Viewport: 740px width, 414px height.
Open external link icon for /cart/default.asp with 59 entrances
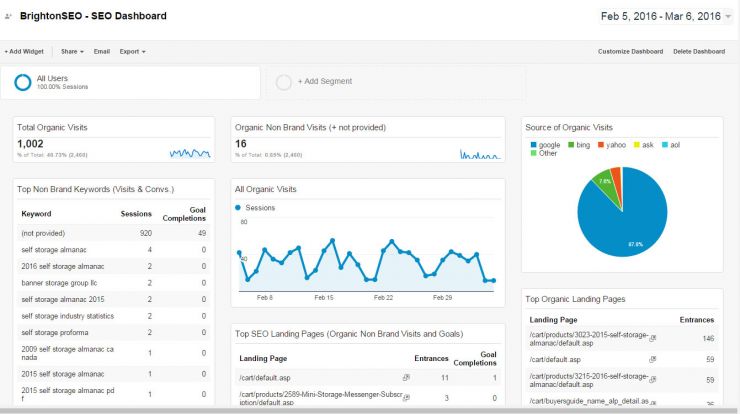pos(653,359)
